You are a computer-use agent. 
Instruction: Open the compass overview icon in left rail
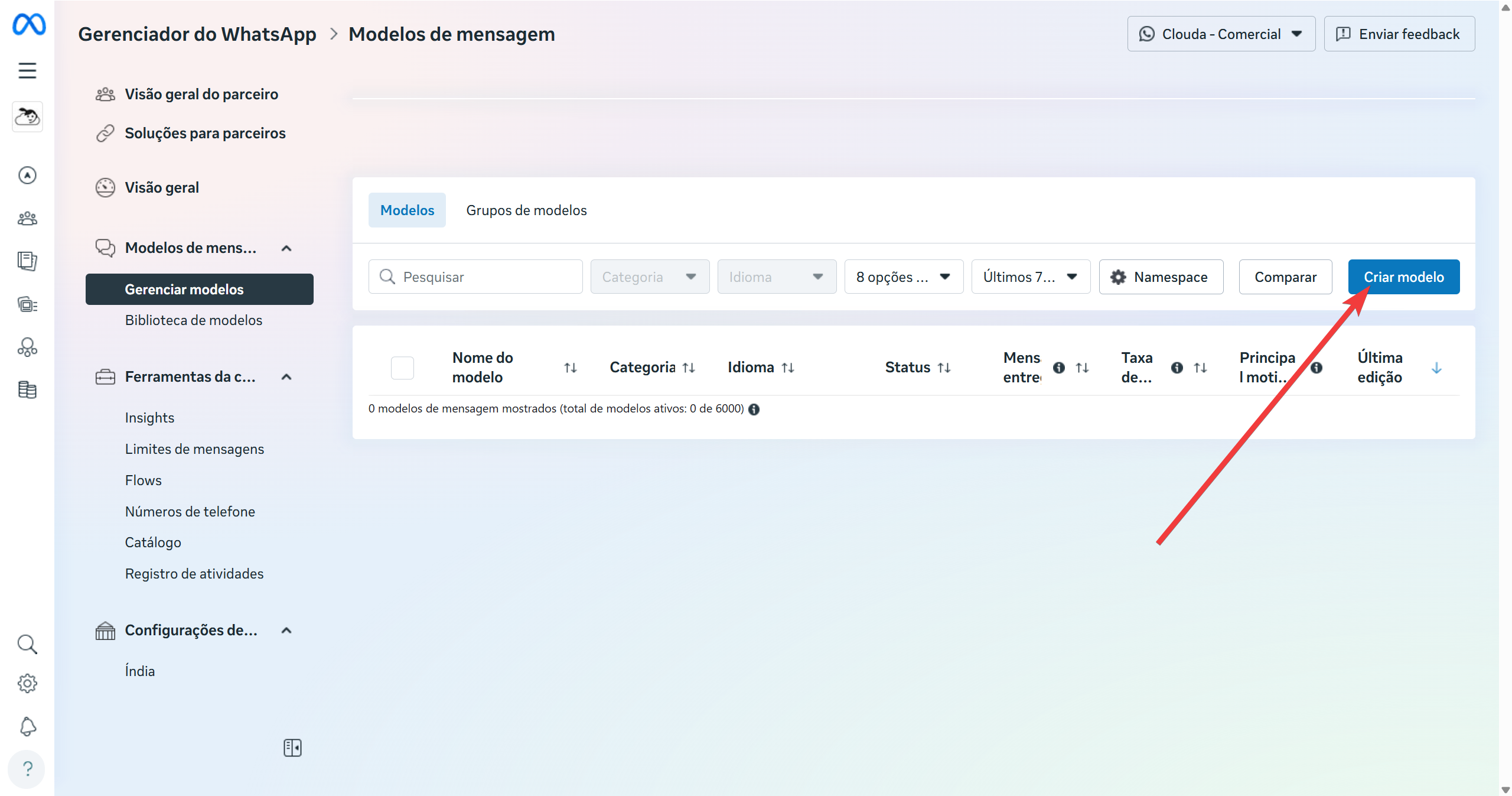click(x=27, y=175)
